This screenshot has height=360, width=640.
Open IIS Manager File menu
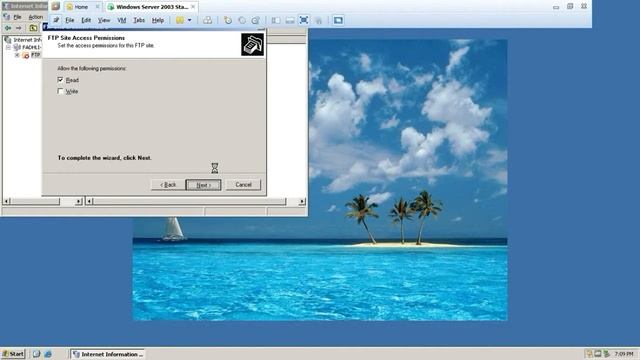[x=17, y=17]
